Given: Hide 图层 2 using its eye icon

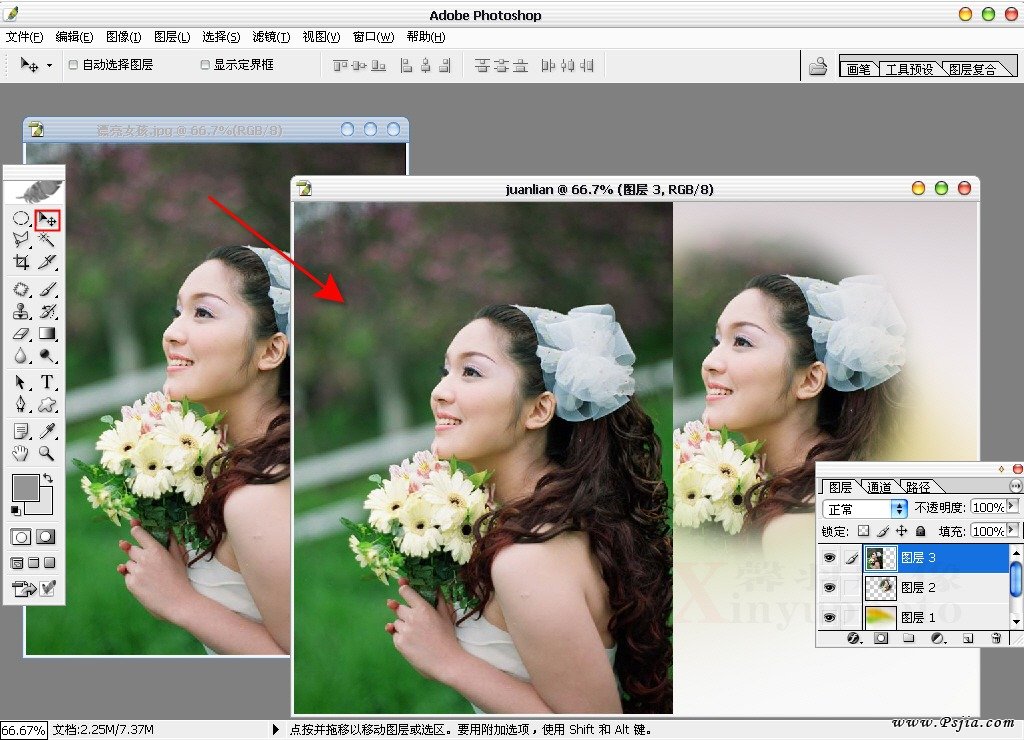Looking at the screenshot, I should (x=829, y=588).
